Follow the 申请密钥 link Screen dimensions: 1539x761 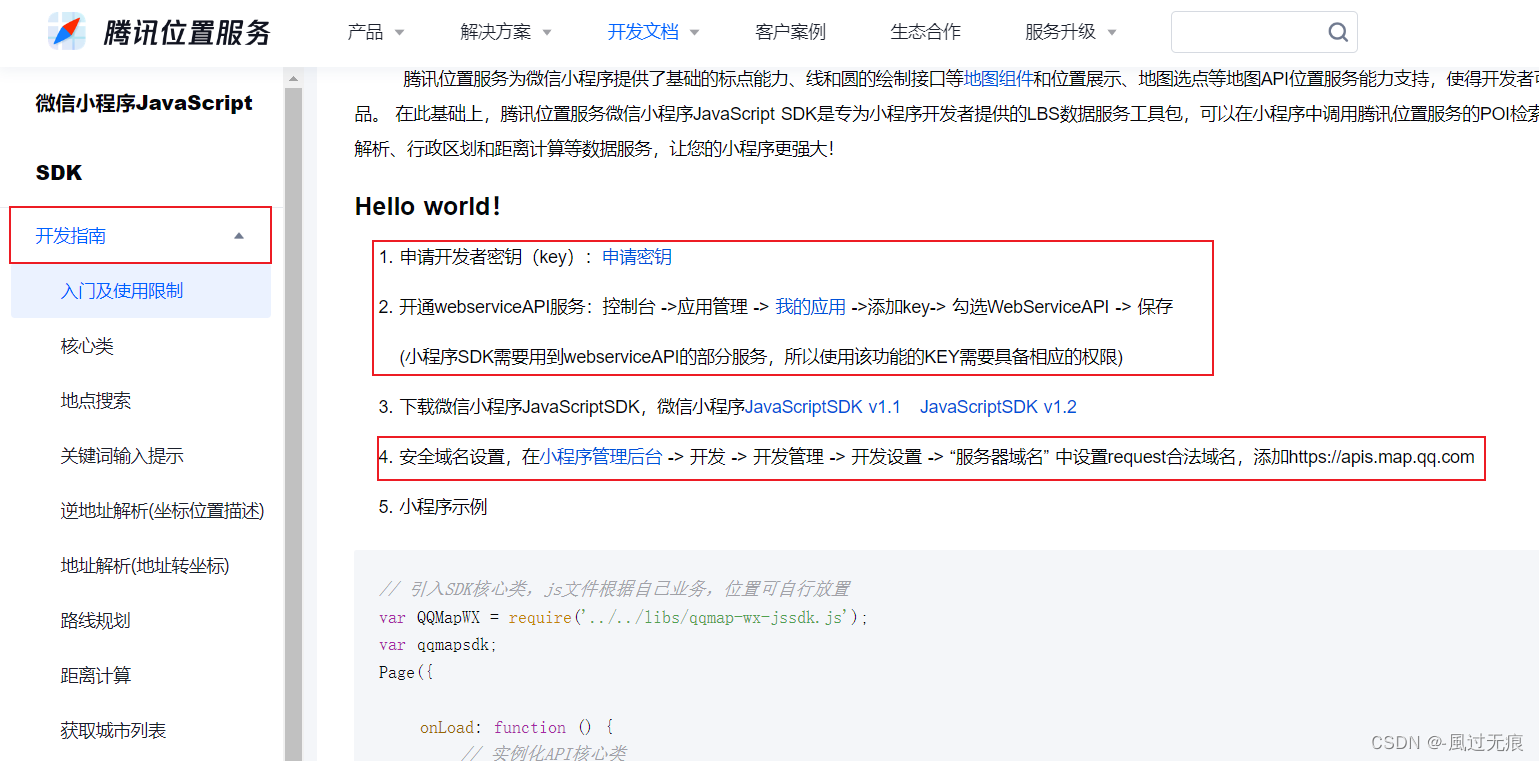pyautogui.click(x=637, y=257)
